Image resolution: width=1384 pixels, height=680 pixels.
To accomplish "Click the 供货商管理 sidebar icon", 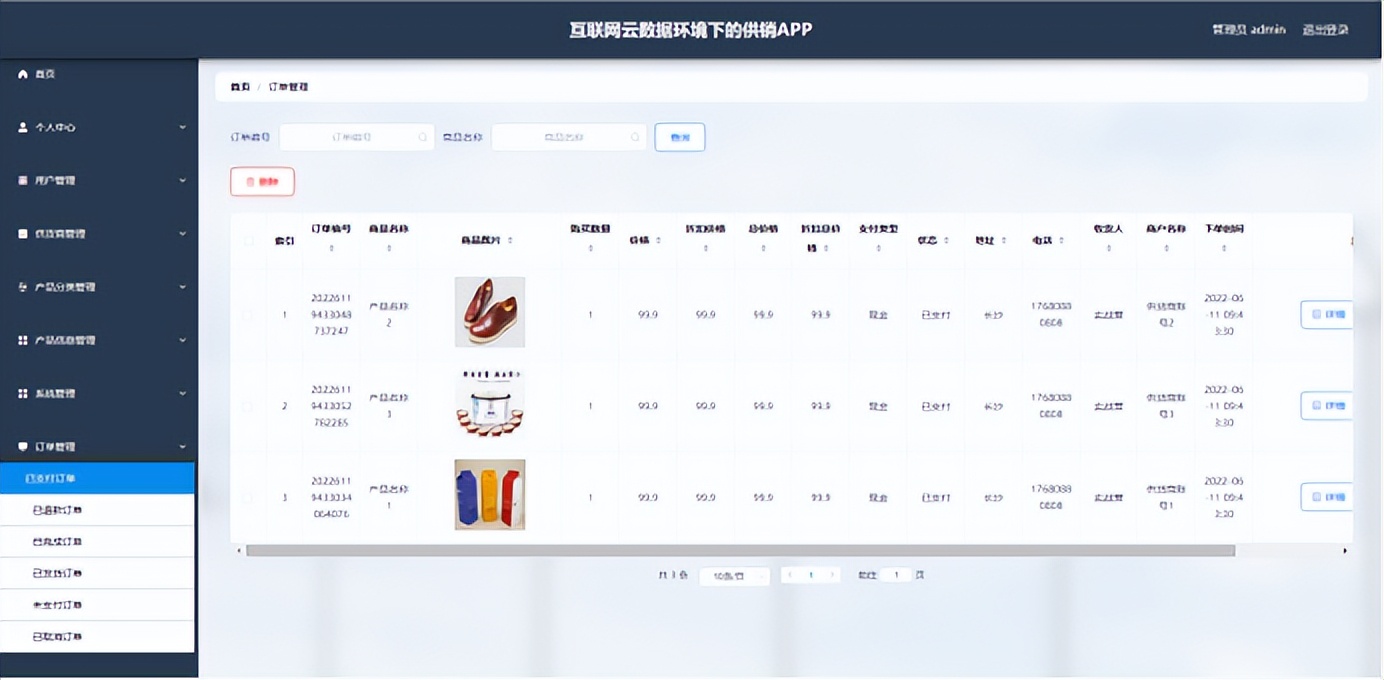I will (22, 233).
